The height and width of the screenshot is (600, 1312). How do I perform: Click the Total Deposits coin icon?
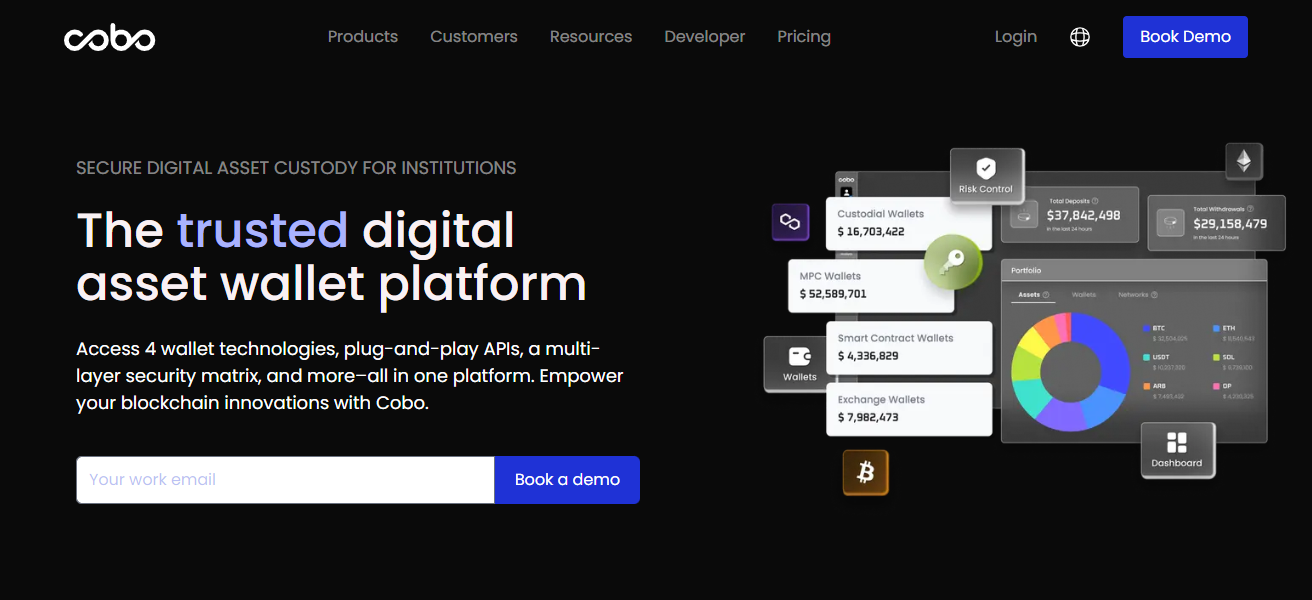pos(1024,215)
